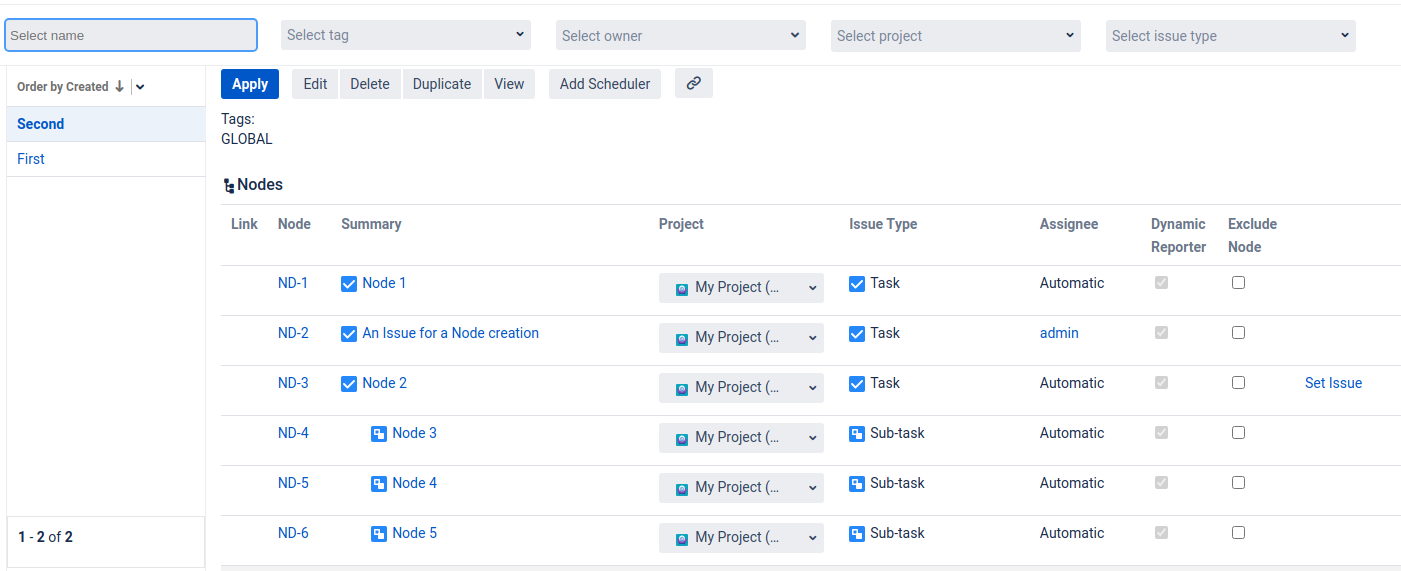Check Exclude Node box for ND-1
The height and width of the screenshot is (571, 1401).
[x=1238, y=283]
